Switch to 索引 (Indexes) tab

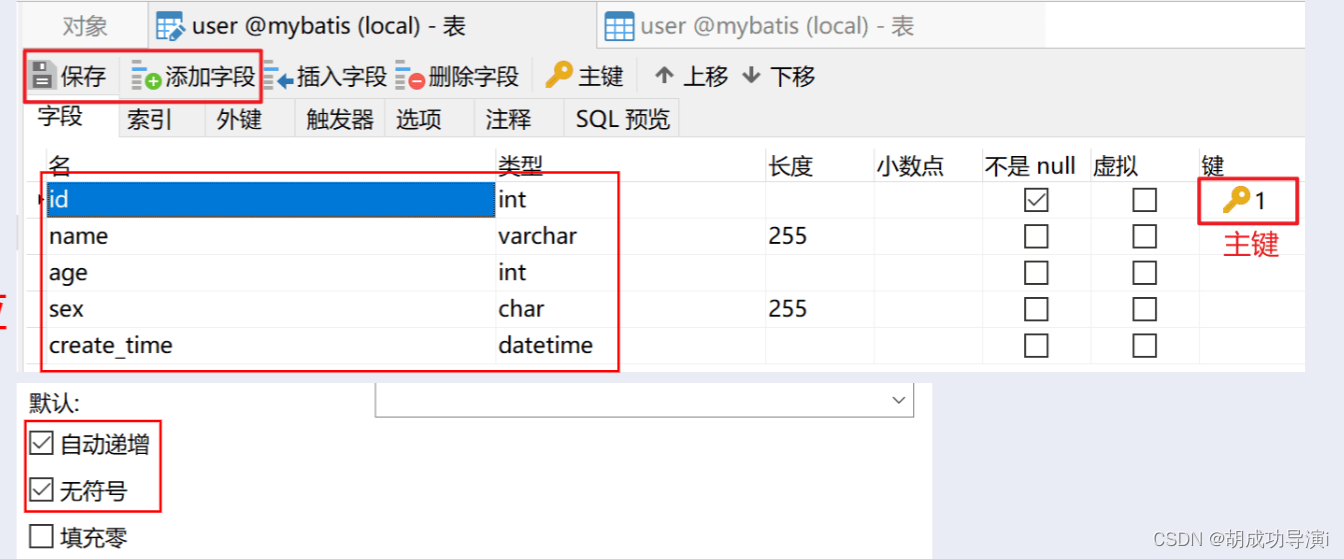click(x=150, y=120)
